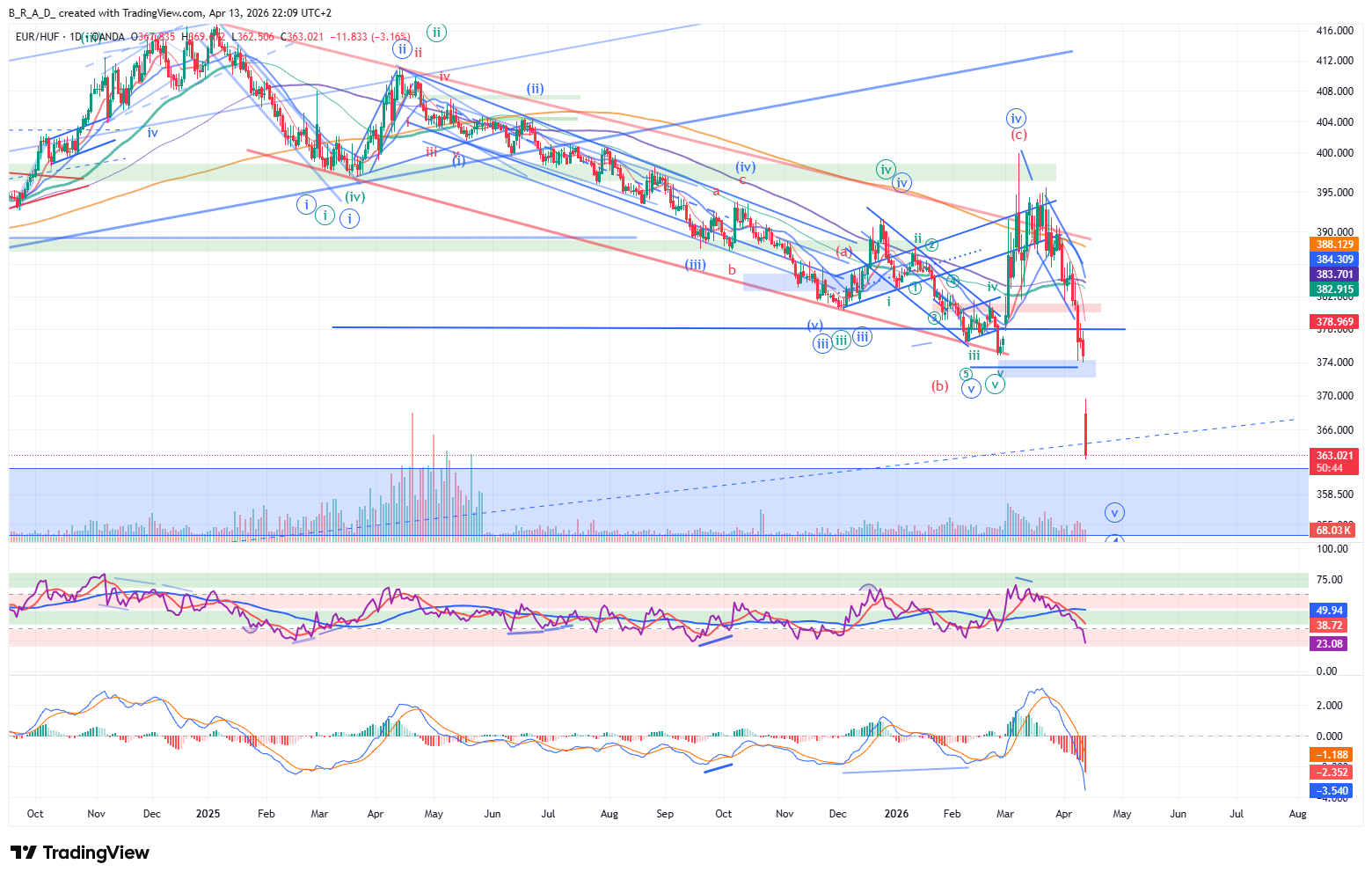Image resolution: width=1372 pixels, height=879 pixels.
Task: Click the TradingView logo at bottom left
Action: point(80,853)
